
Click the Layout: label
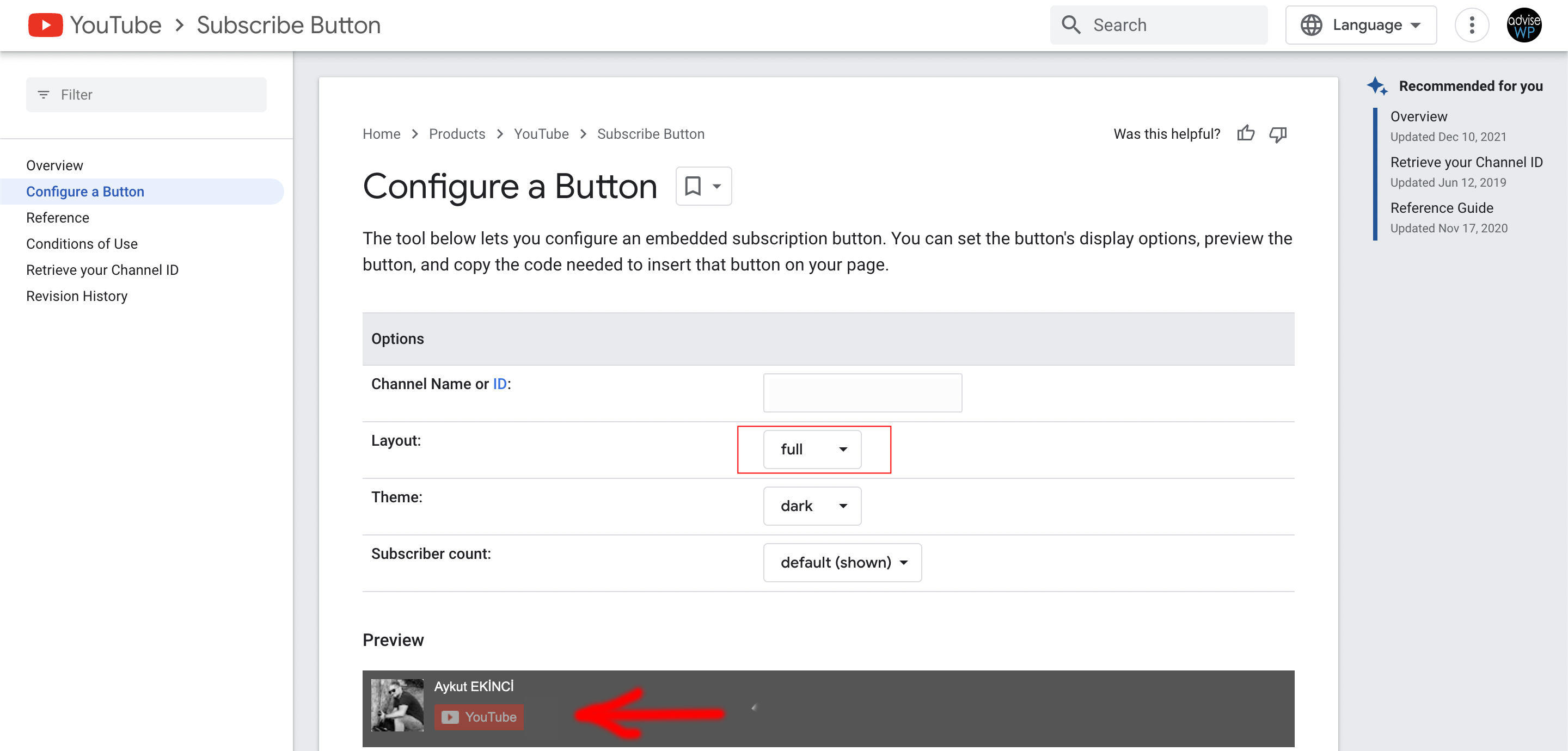(x=396, y=441)
